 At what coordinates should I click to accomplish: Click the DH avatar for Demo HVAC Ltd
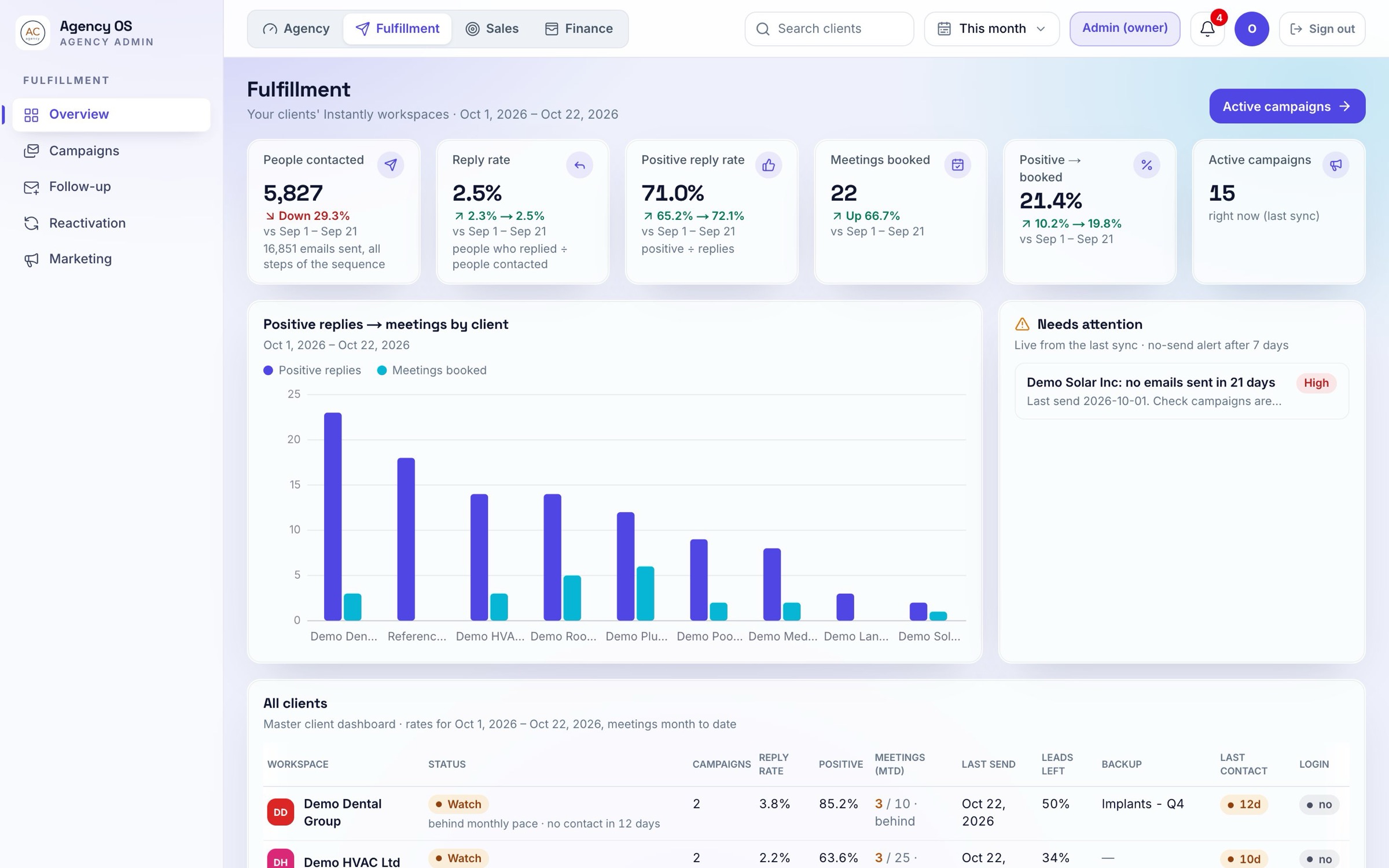(281, 860)
